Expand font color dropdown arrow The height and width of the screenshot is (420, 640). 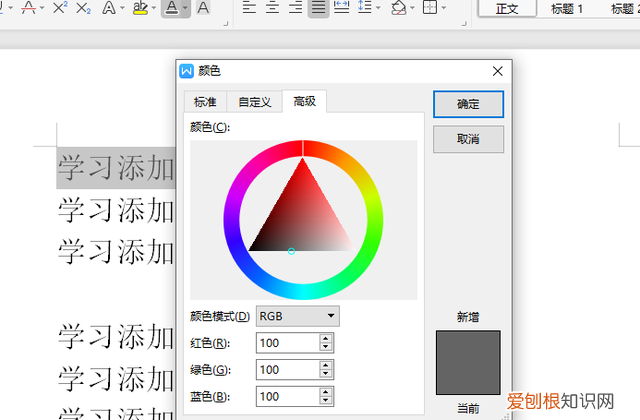click(x=186, y=8)
